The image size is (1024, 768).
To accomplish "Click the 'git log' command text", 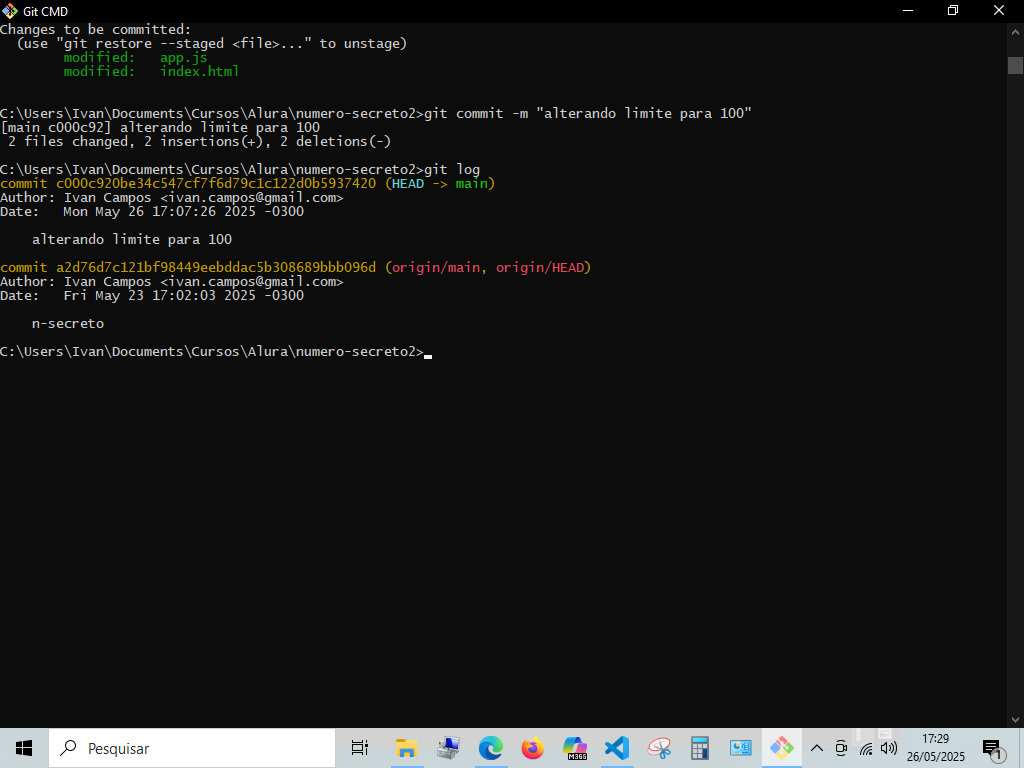I will [x=452, y=170].
